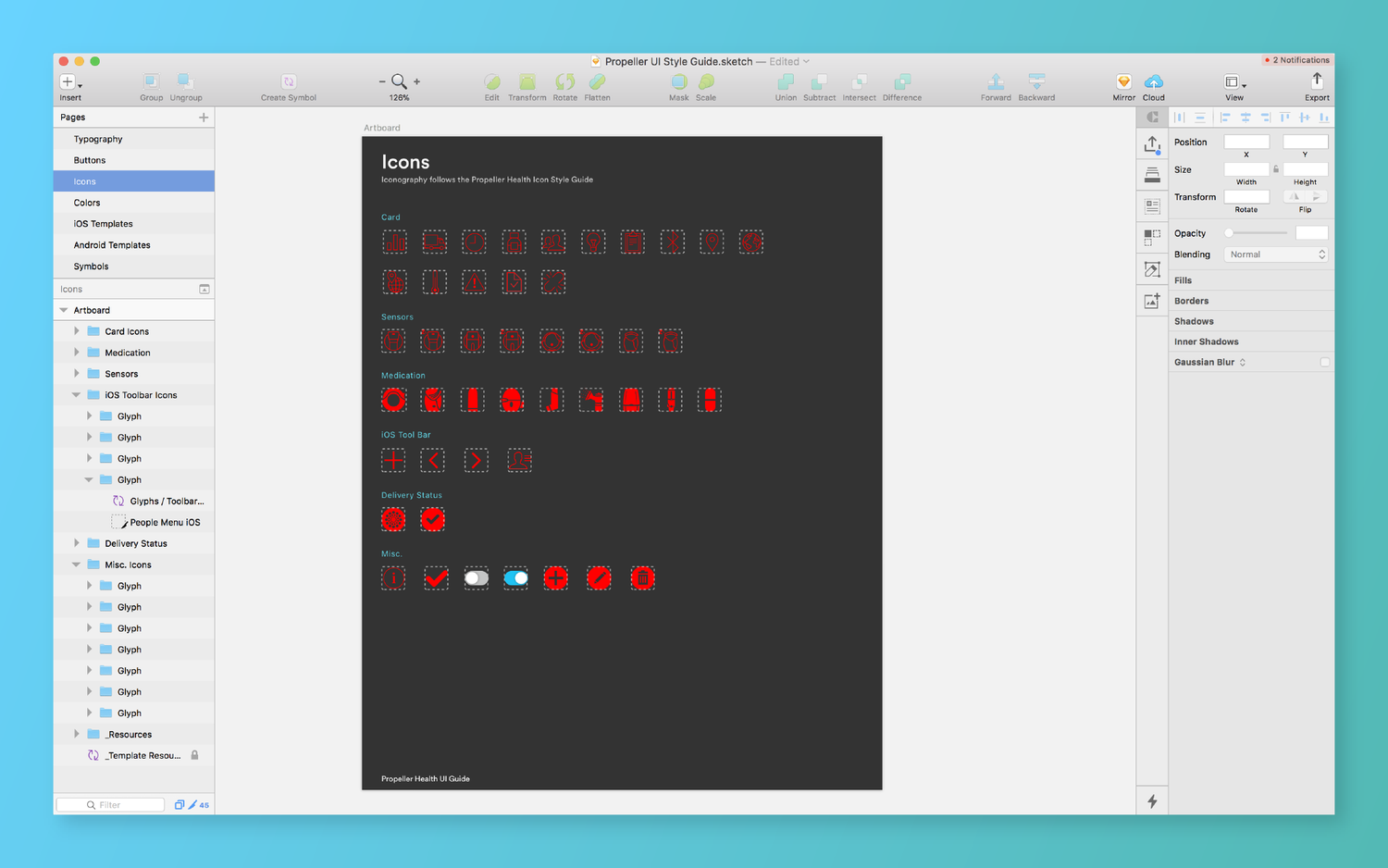Switch to the Buttons page
Screen dimensions: 1388x868
click(x=134, y=160)
